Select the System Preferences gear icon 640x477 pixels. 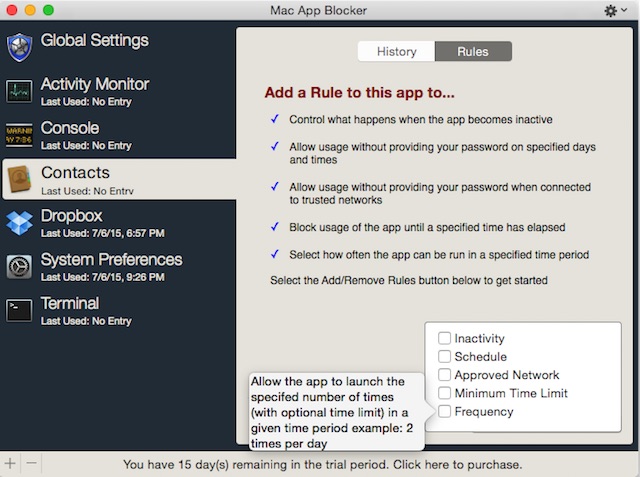20,267
